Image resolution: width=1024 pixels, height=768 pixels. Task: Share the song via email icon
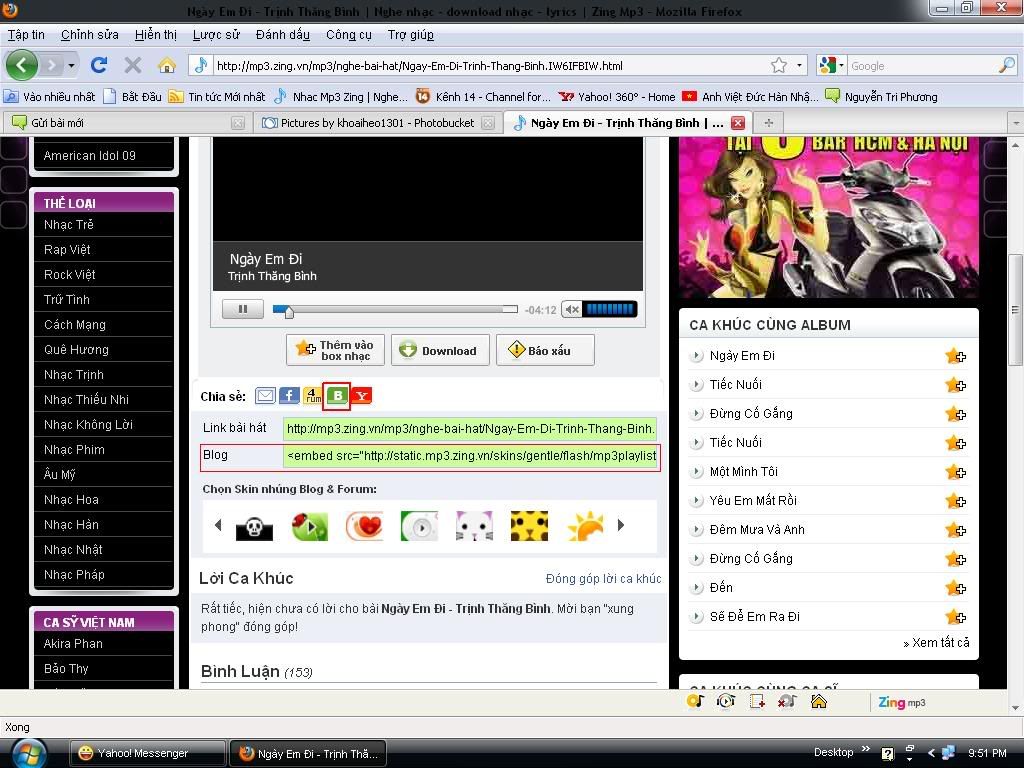265,396
